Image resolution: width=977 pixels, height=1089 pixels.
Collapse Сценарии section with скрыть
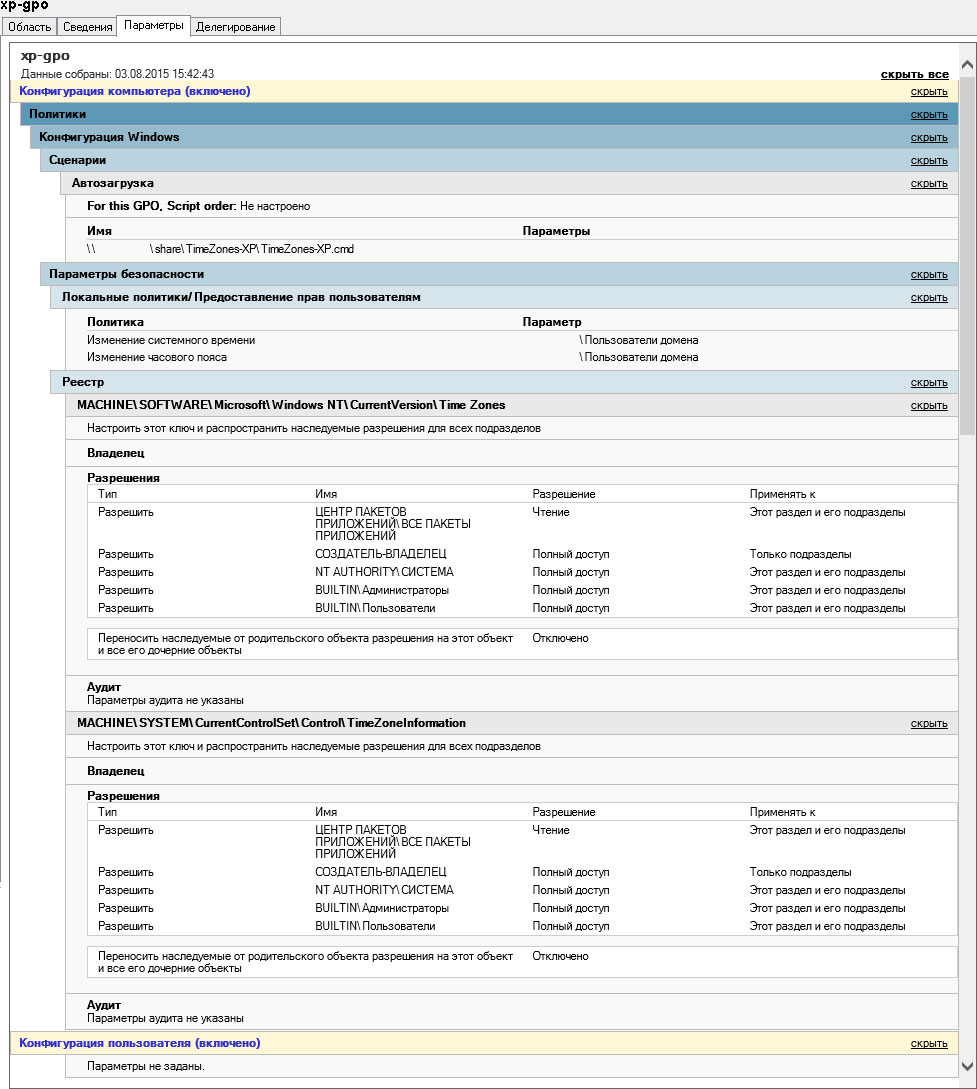point(929,160)
